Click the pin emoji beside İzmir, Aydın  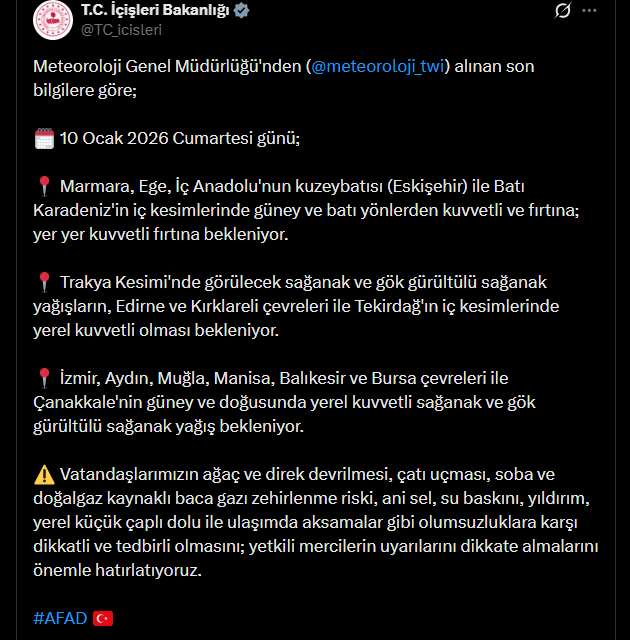coord(44,378)
